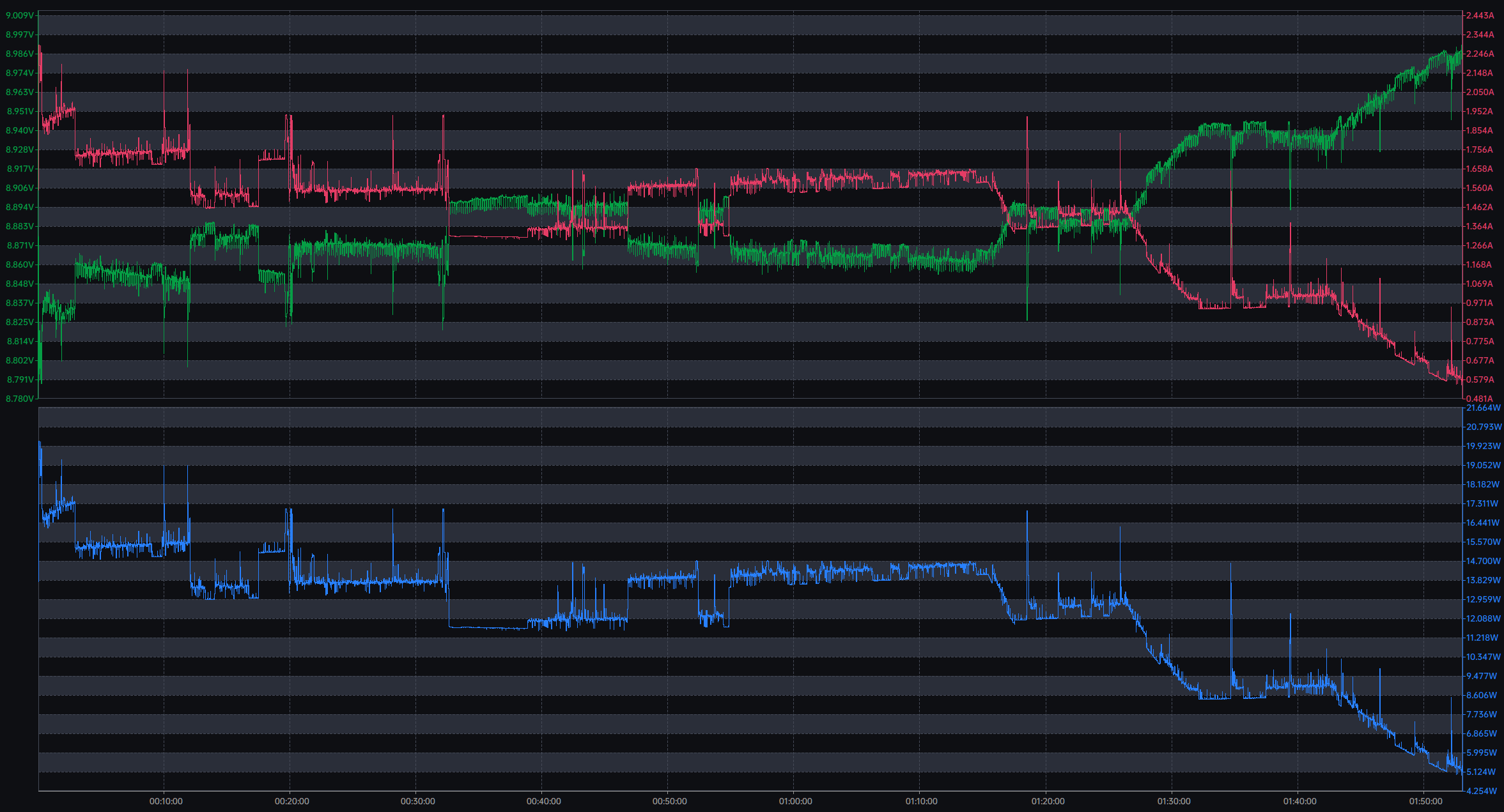Click the 01:50:00 time axis marker
This screenshot has height=812, width=1504.
1425,801
